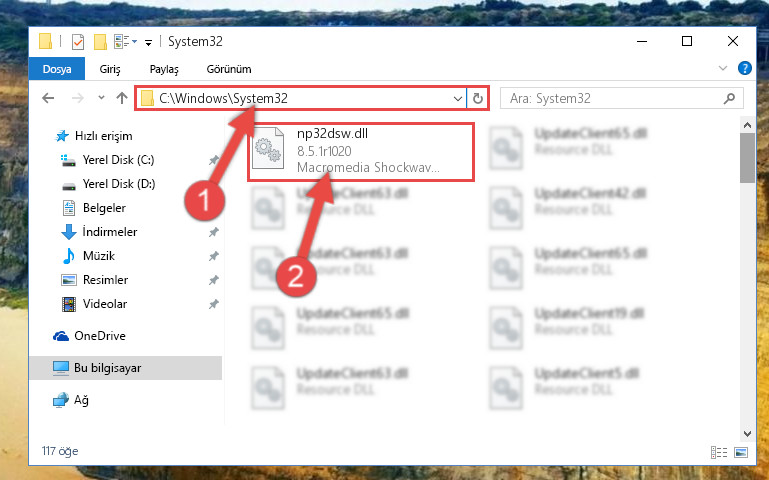Expand the ribbon with the chevron
The image size is (769, 480).
(722, 68)
